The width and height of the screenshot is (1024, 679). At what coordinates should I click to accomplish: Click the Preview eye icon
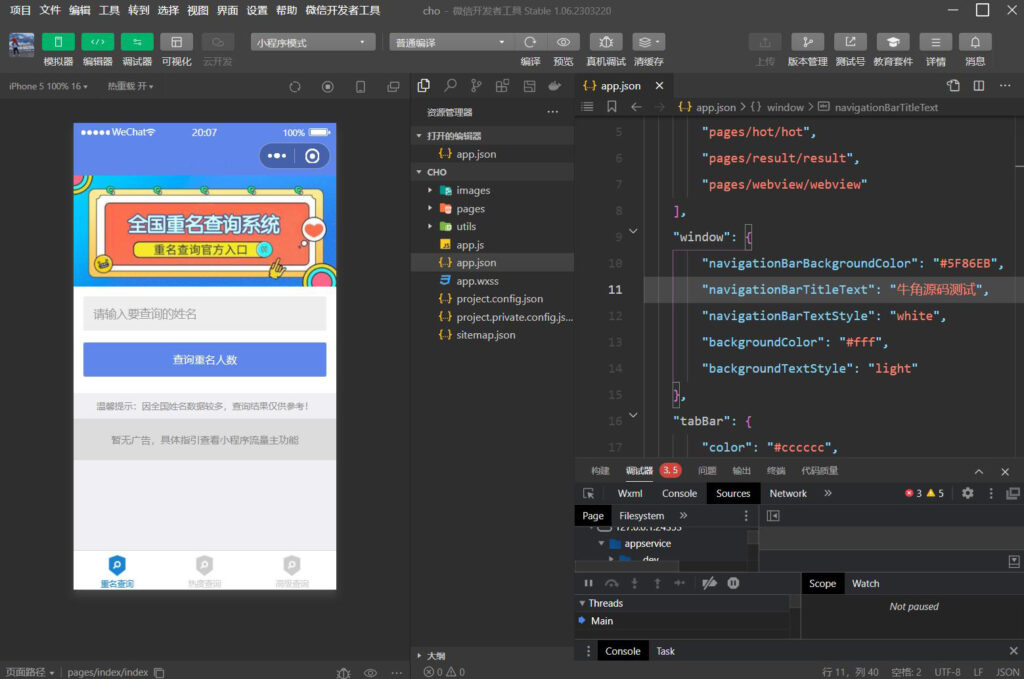click(563, 42)
